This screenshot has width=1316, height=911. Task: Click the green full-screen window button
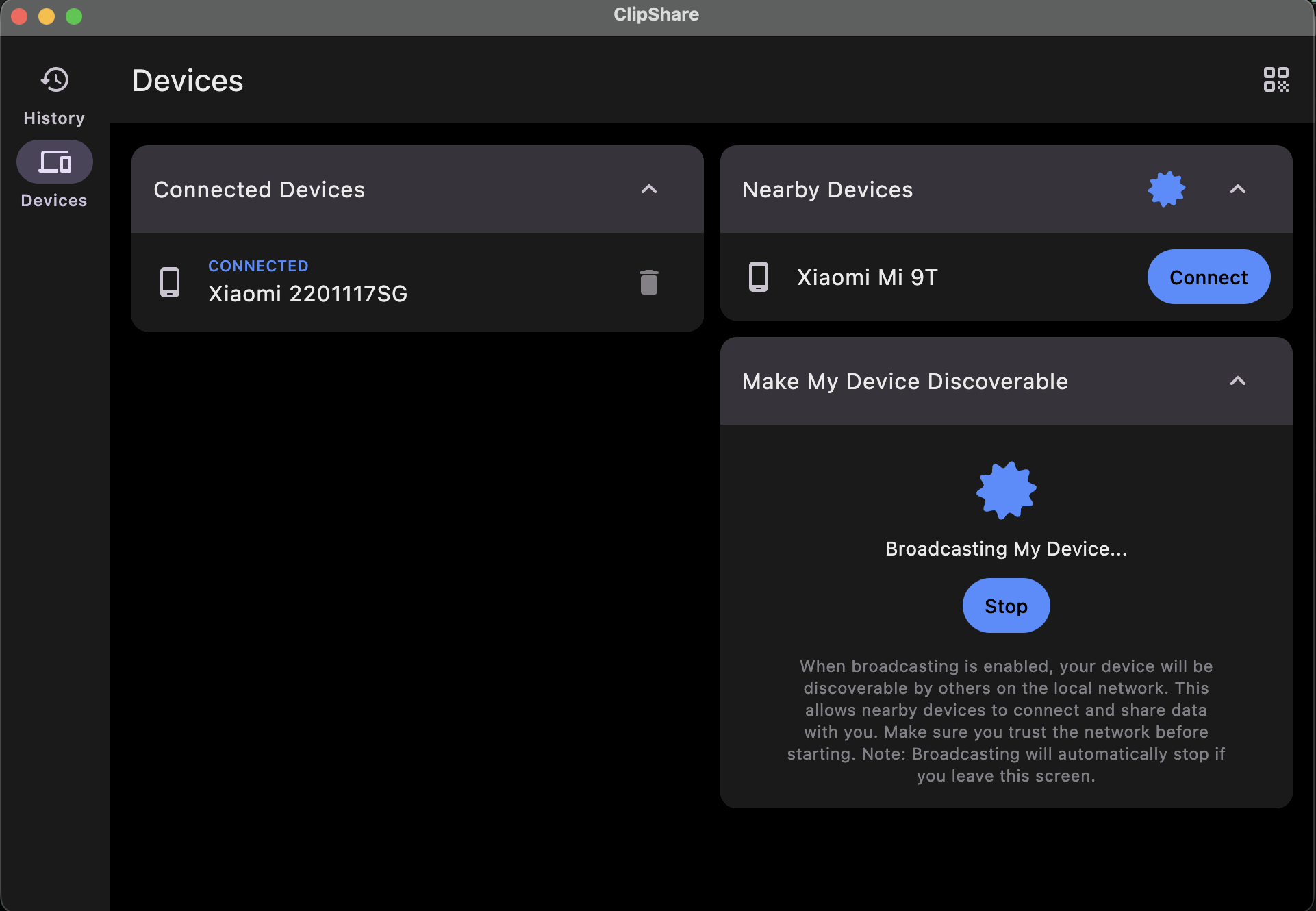[x=74, y=16]
